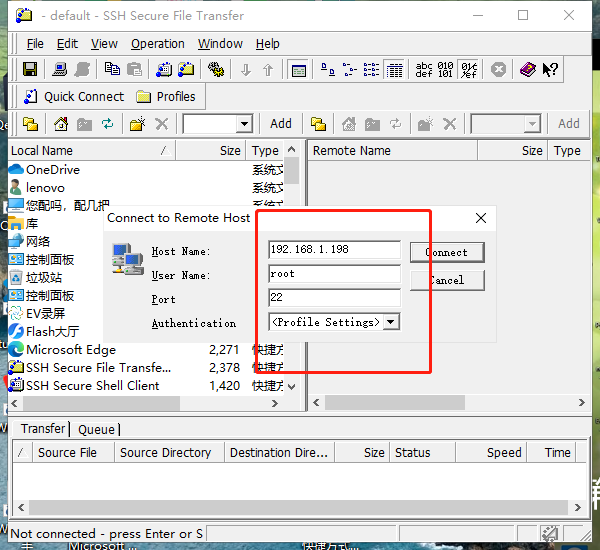Image resolution: width=600 pixels, height=550 pixels.
Task: Sort by Remote Name column header
Action: point(393,150)
